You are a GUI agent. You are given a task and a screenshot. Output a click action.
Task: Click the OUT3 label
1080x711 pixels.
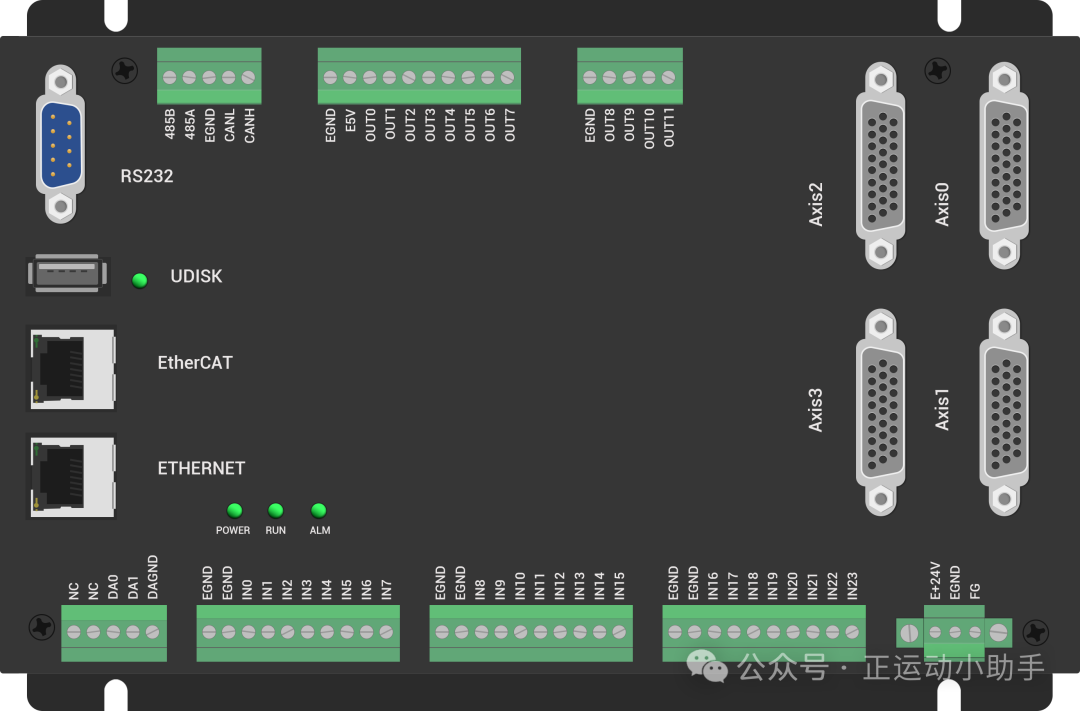coord(430,125)
